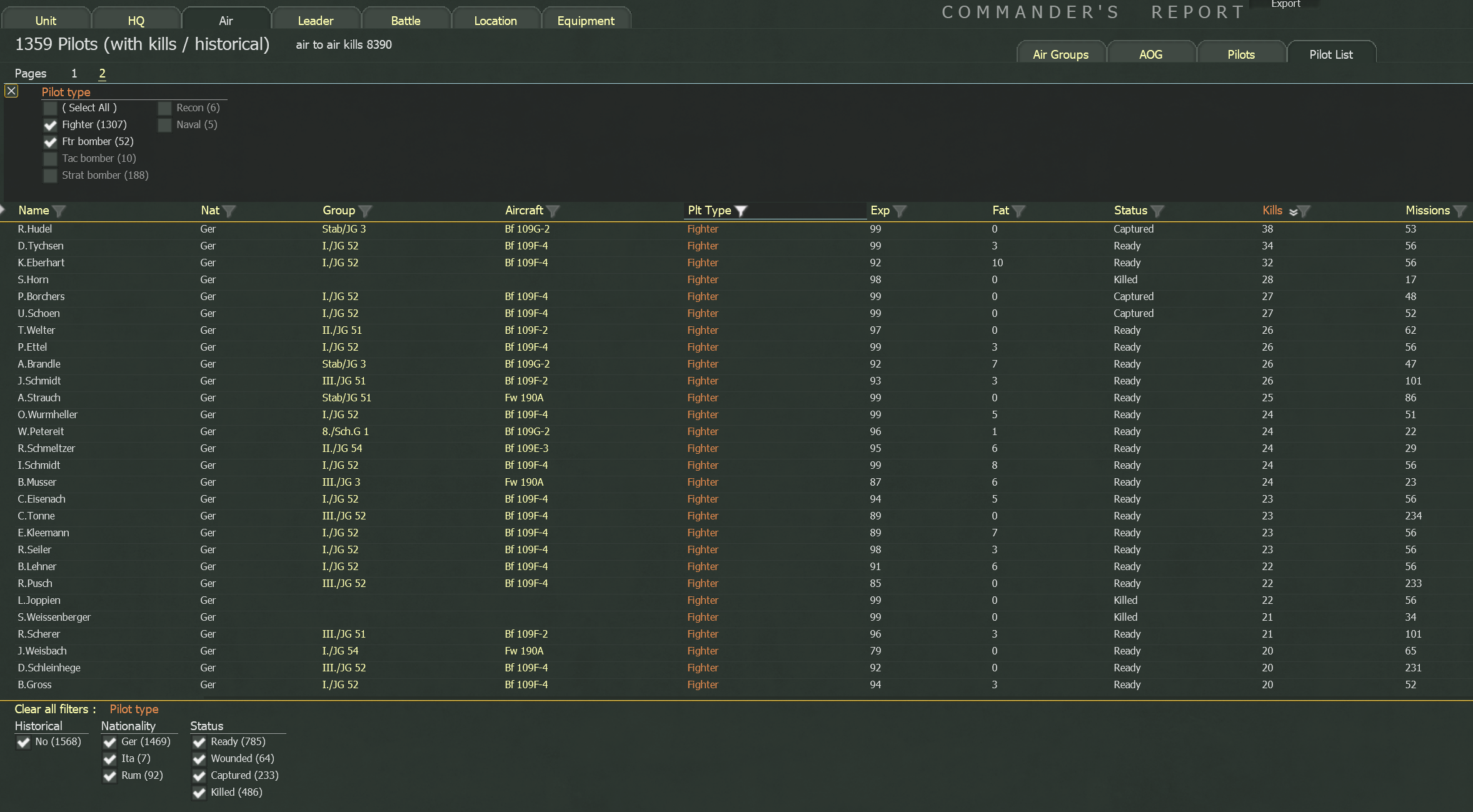1473x812 pixels.
Task: Open the Status column filter
Action: [1159, 211]
